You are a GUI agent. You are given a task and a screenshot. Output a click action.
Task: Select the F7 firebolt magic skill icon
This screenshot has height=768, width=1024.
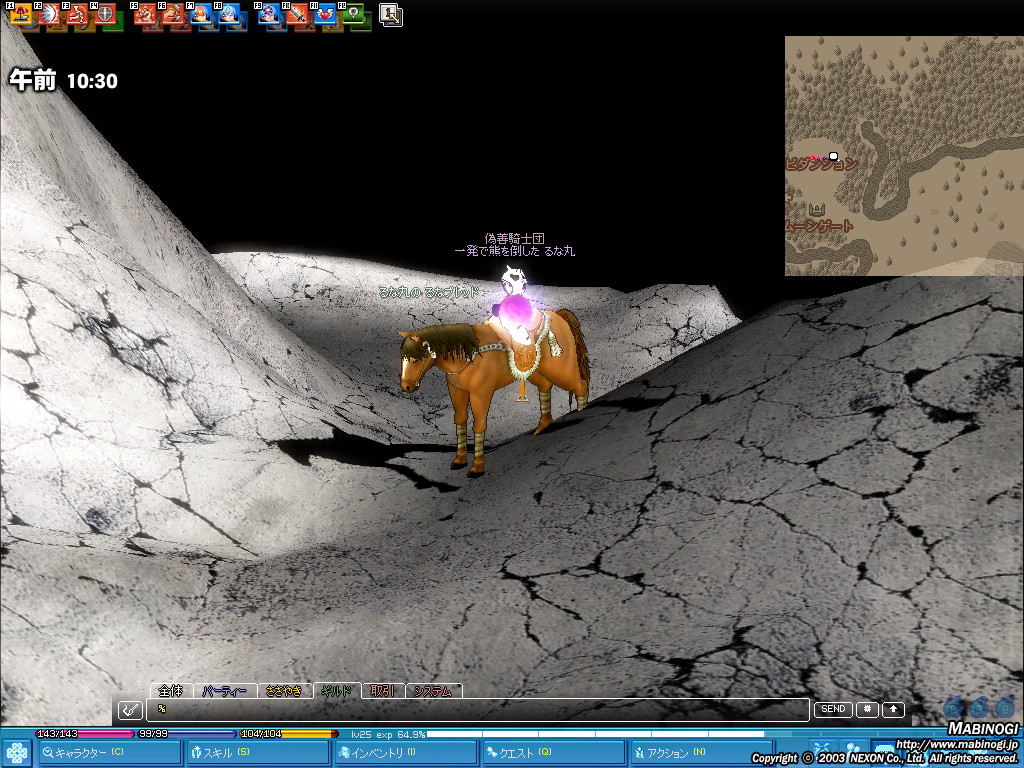pyautogui.click(x=201, y=15)
